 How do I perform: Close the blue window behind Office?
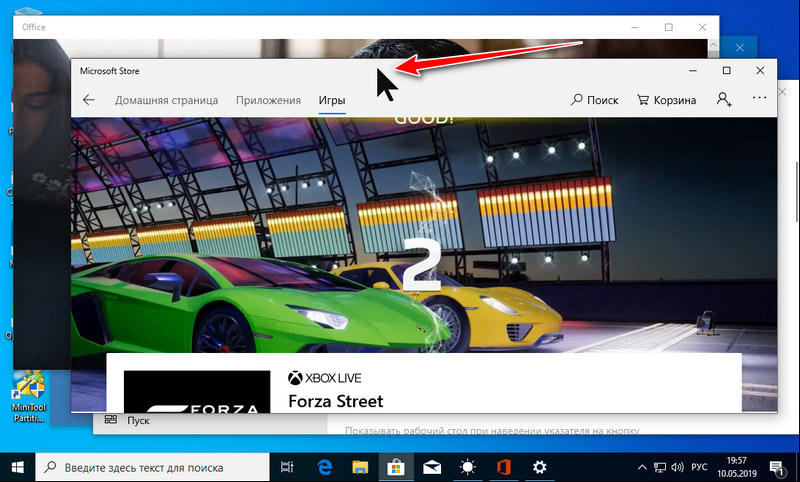(x=740, y=48)
